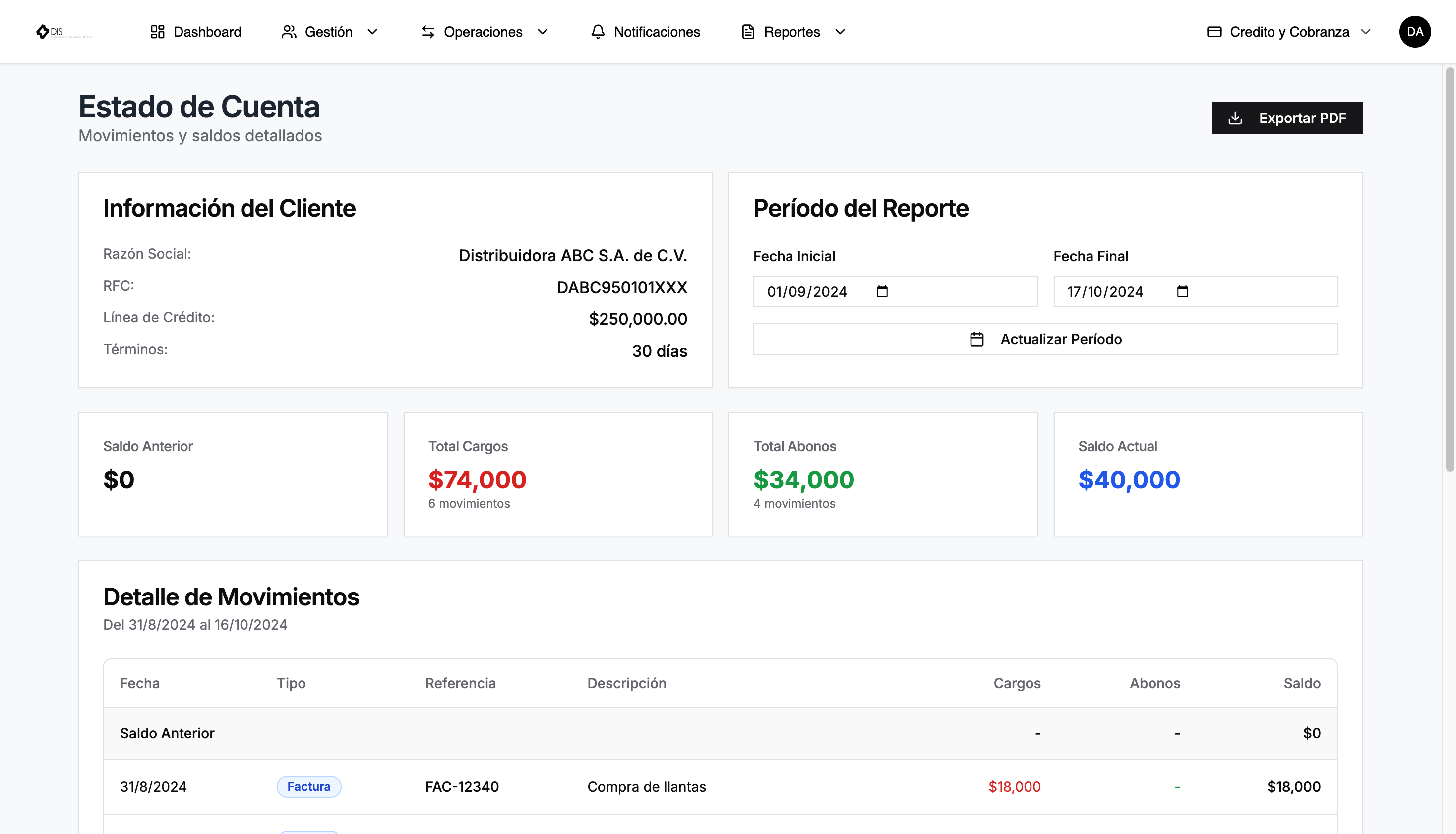The image size is (1456, 834).
Task: Expand the Credito y Cobranza chevron
Action: click(x=1366, y=32)
